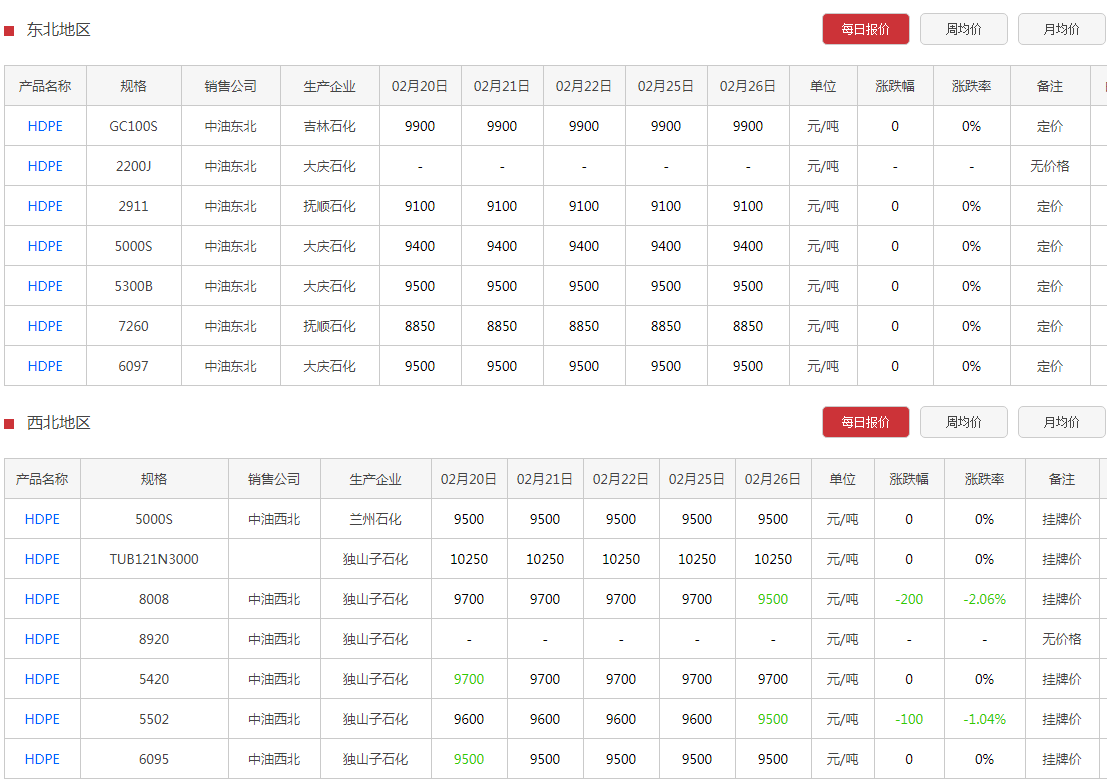1107x784 pixels.
Task: Click -200 change value in 8008 row
Action: (909, 599)
